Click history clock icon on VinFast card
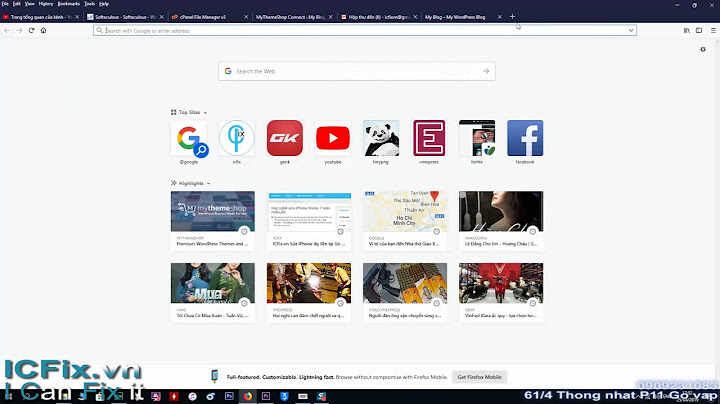 (533, 303)
